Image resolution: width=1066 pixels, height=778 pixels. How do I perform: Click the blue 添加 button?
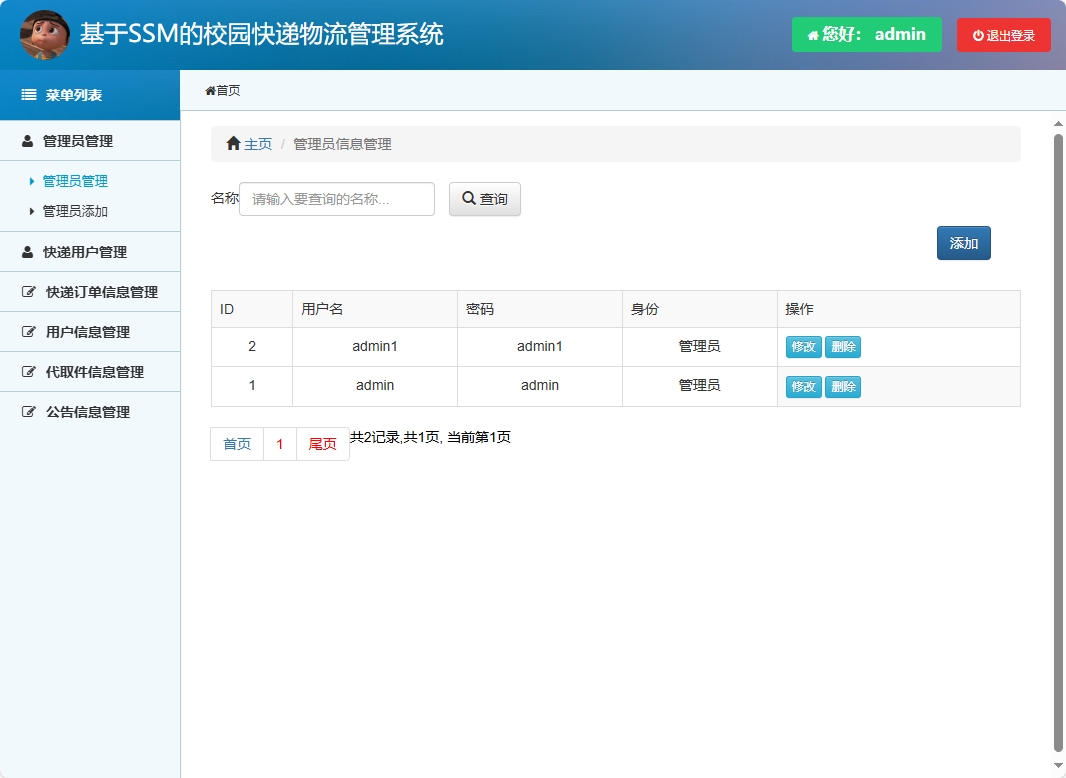[962, 242]
